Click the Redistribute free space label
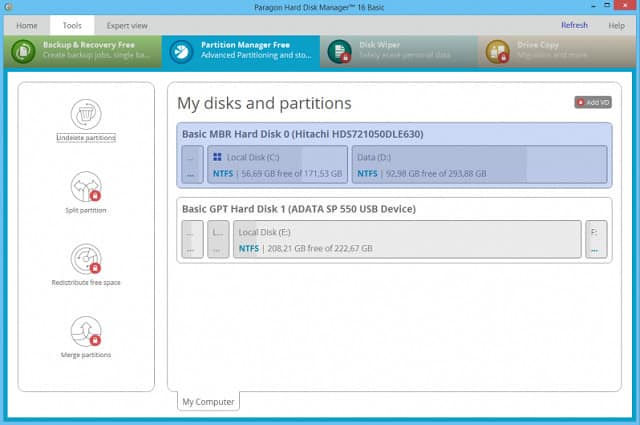Viewport: 640px width, 425px height. [x=86, y=283]
